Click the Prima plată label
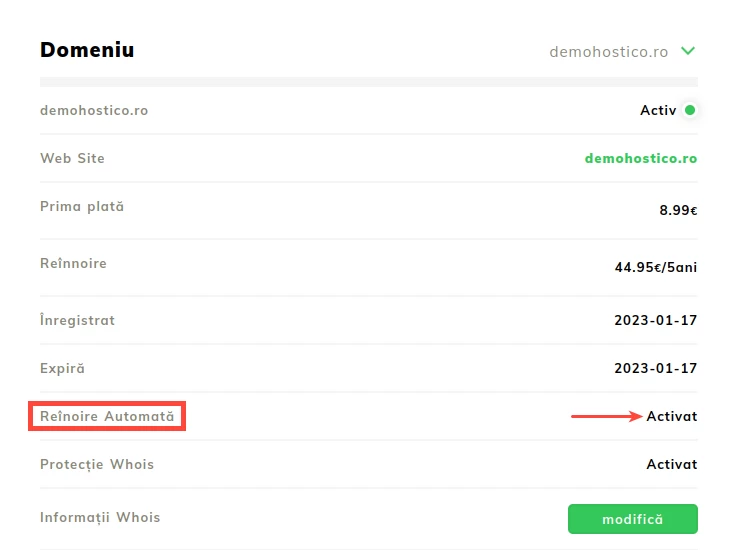Viewport: 745px width, 550px height. coord(82,206)
